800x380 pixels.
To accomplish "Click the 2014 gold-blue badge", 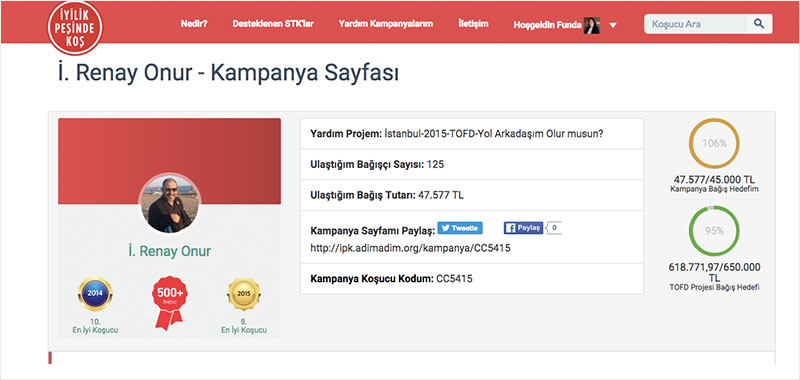I will pyautogui.click(x=95, y=293).
